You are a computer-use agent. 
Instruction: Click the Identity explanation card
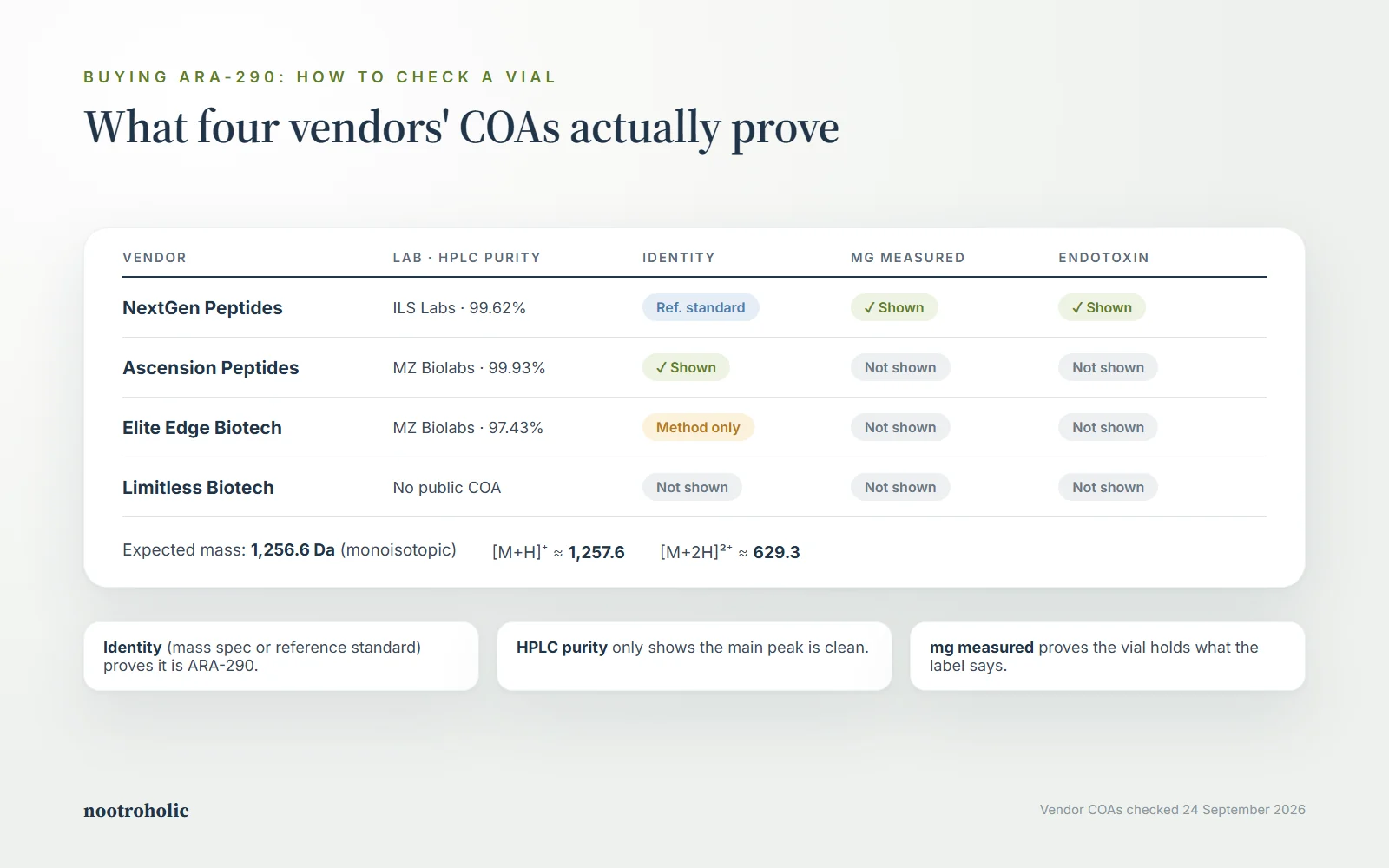(281, 656)
